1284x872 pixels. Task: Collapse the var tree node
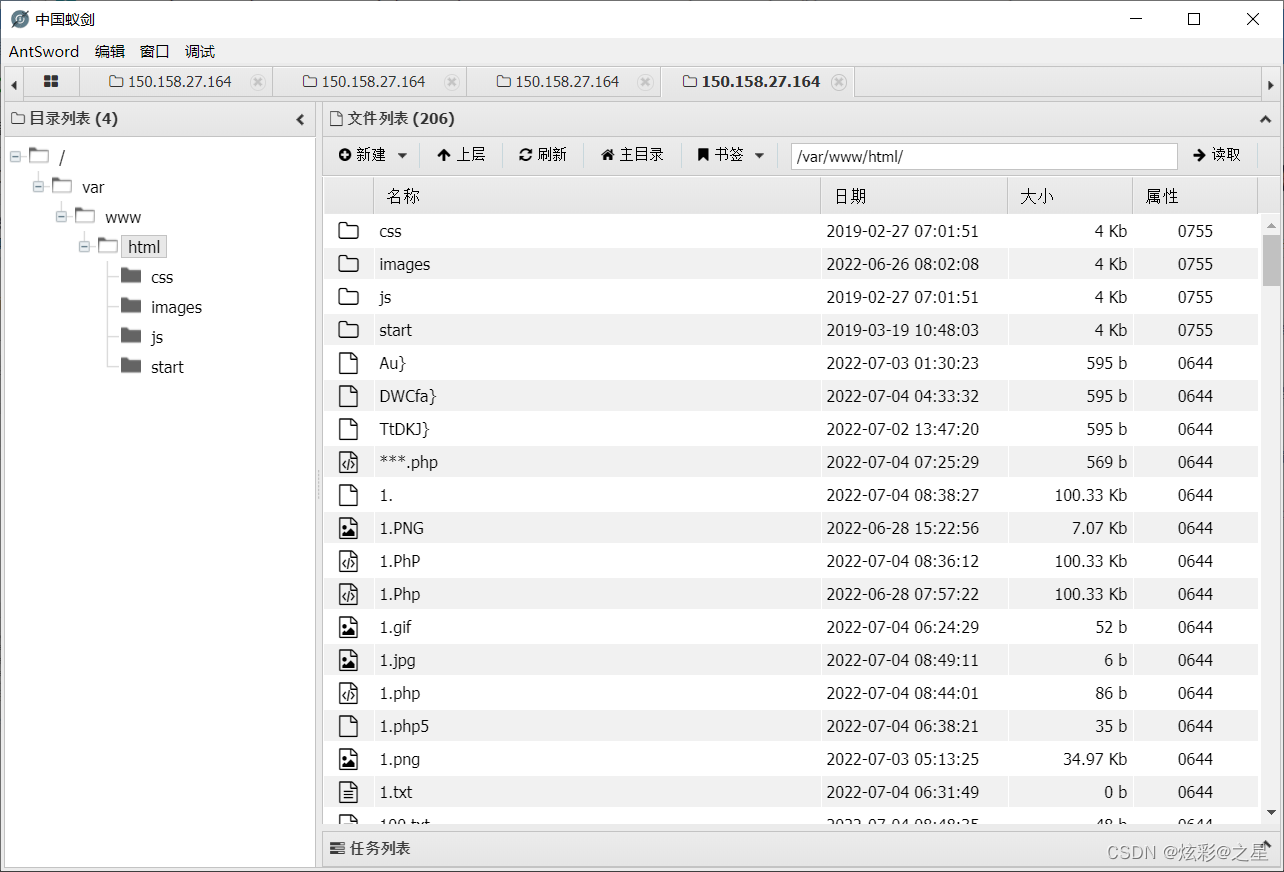(x=39, y=187)
